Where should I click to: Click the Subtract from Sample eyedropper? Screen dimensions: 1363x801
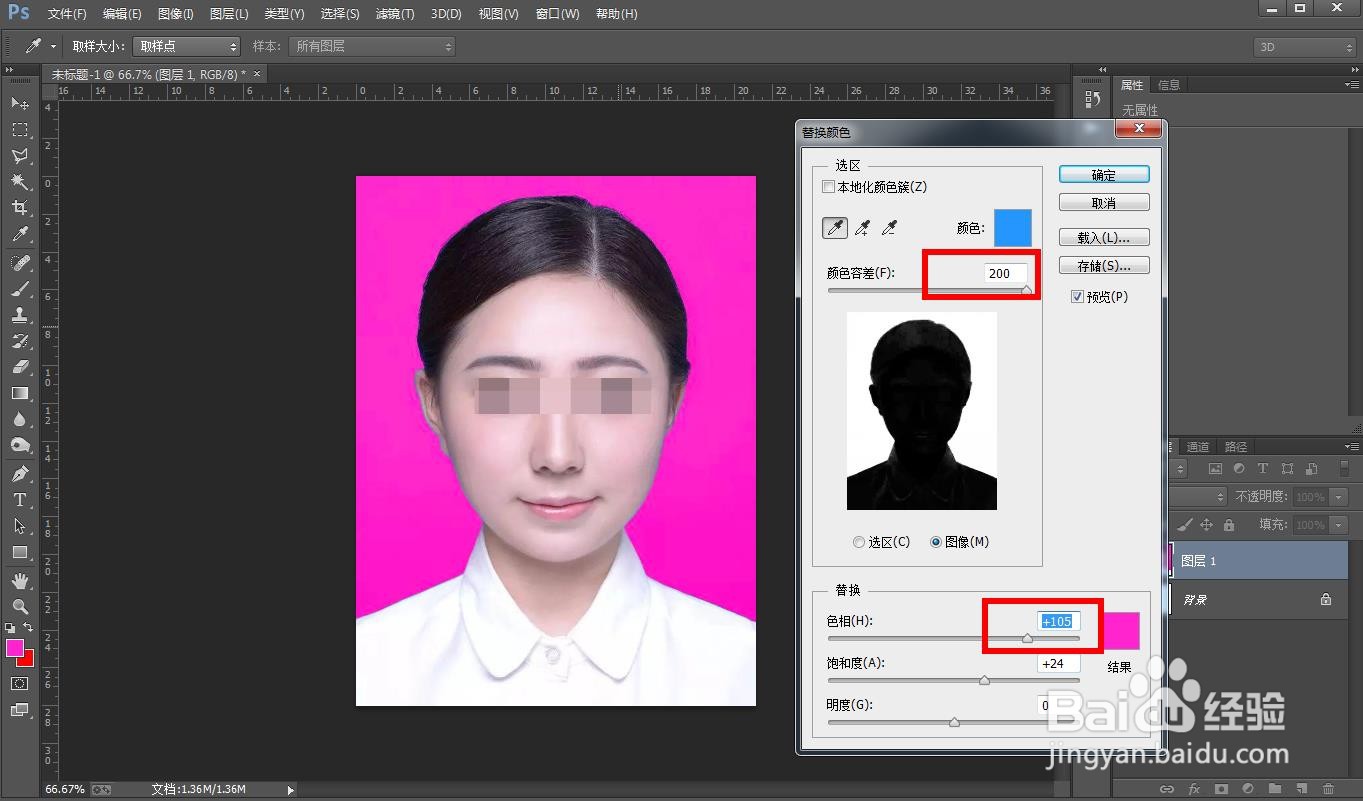point(888,229)
